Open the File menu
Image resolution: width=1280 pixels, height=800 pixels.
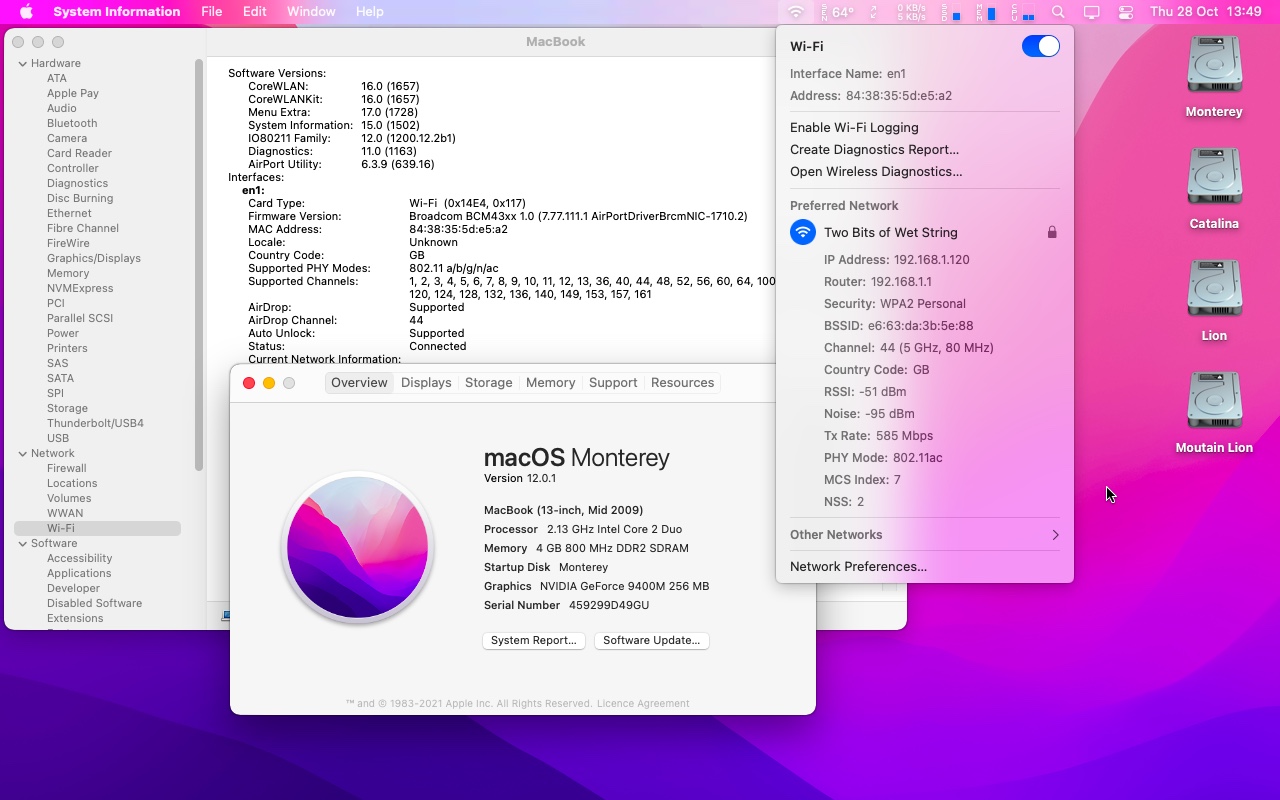click(x=212, y=12)
